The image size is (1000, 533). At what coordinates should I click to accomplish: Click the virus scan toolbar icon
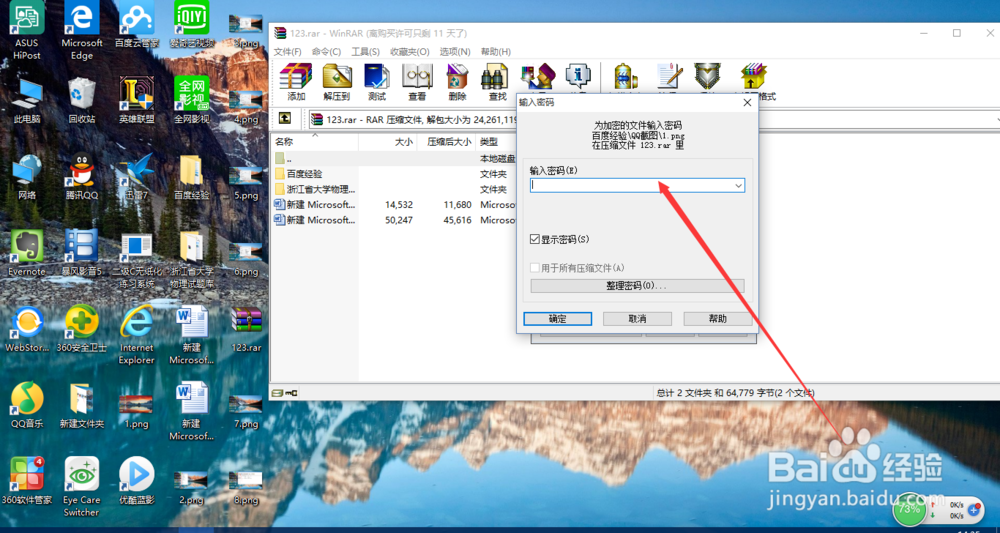pos(626,76)
